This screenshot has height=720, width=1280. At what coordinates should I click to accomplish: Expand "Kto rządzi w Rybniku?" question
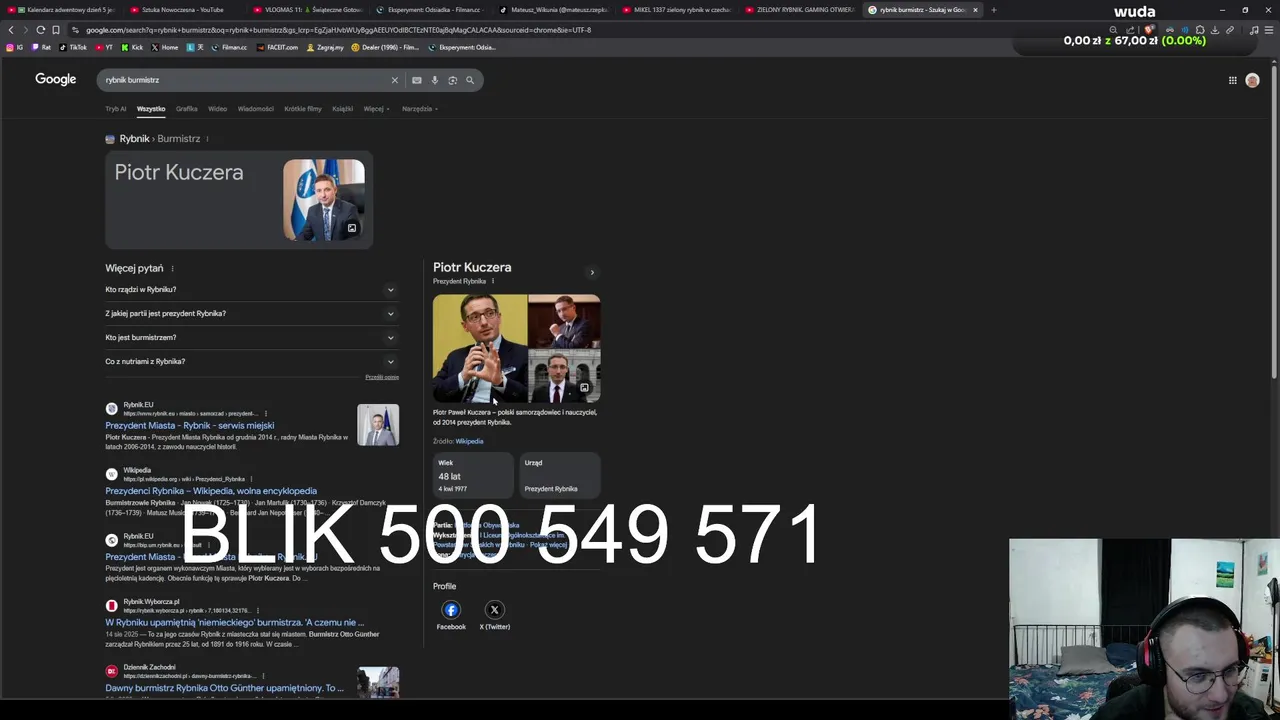[252, 290]
